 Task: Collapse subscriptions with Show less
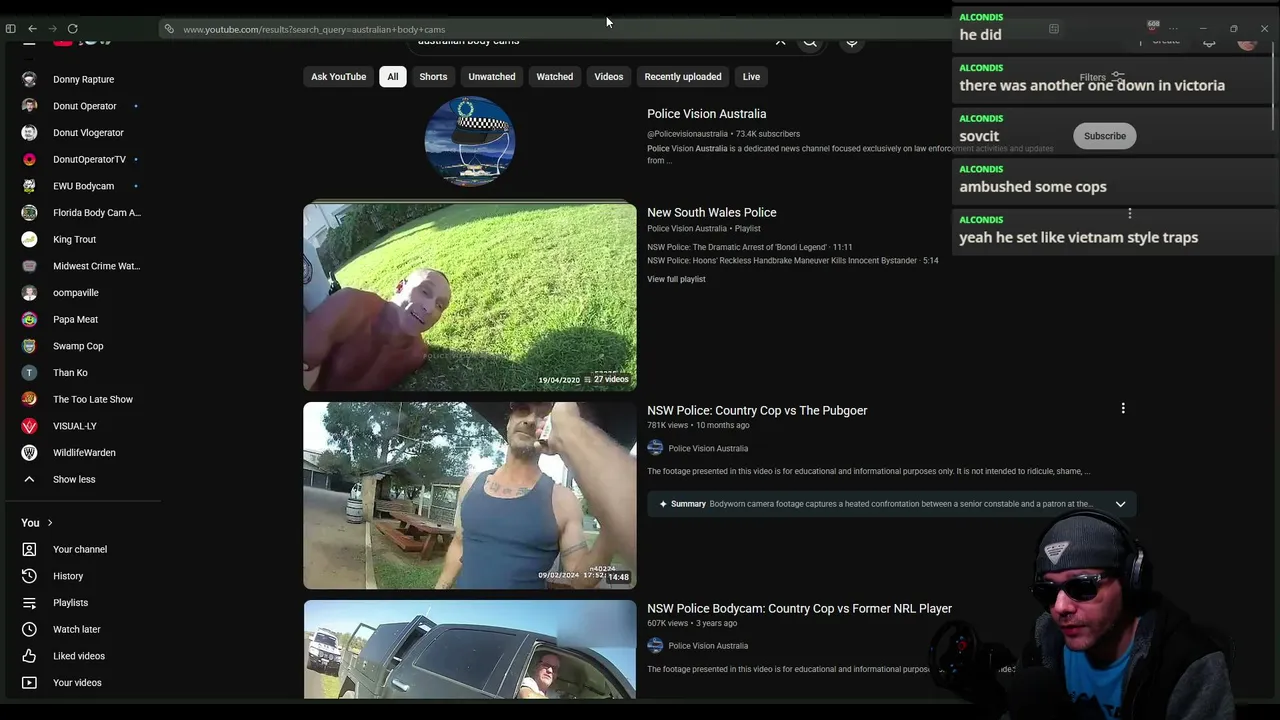click(74, 479)
